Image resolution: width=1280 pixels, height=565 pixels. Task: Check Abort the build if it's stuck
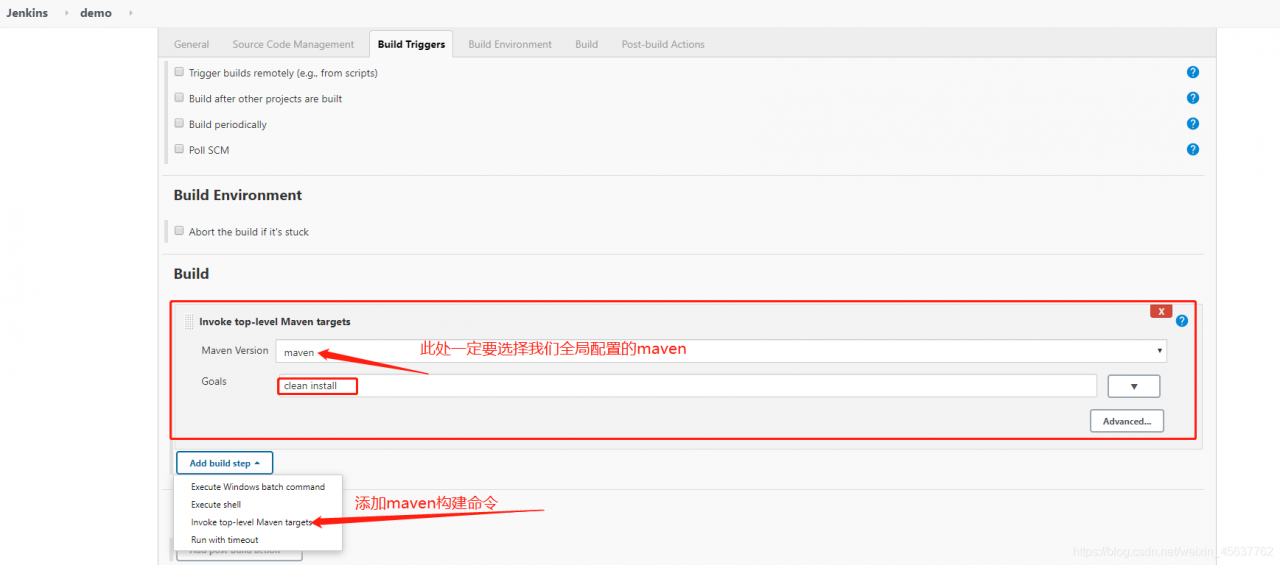179,231
